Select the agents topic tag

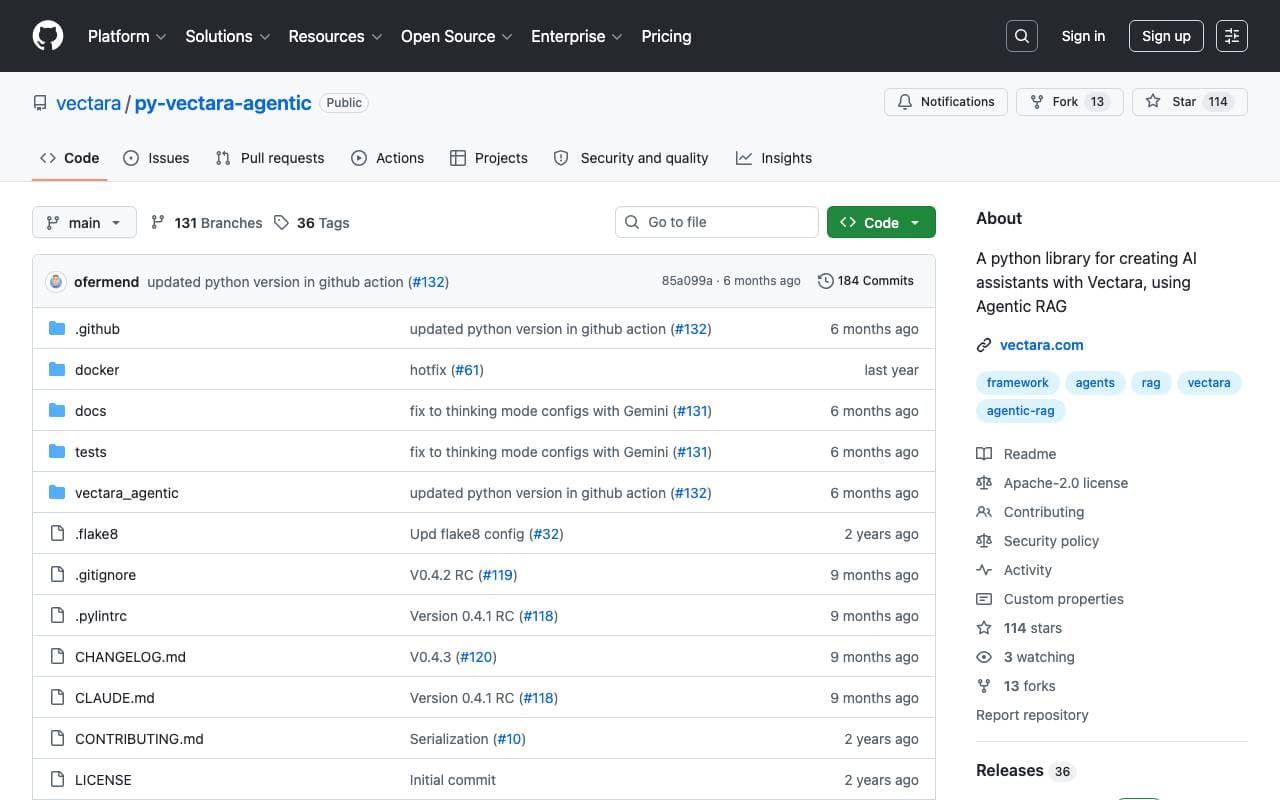(x=1095, y=383)
